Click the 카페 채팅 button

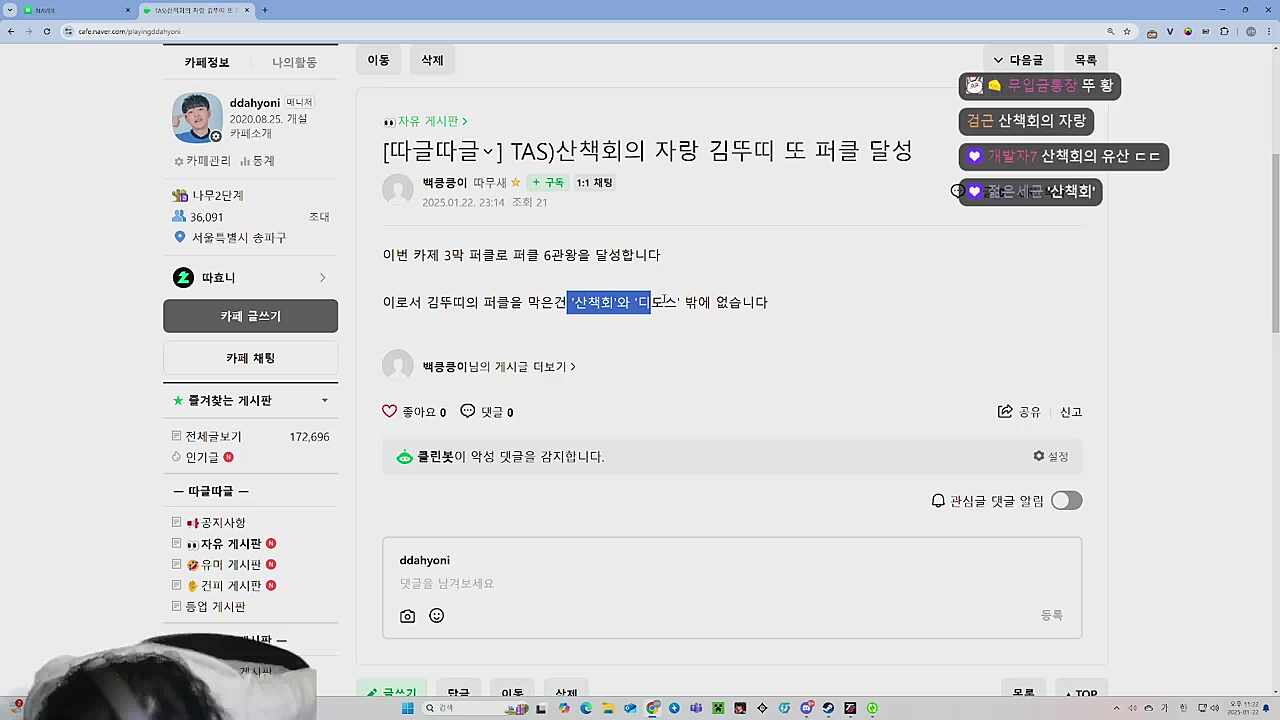point(250,358)
